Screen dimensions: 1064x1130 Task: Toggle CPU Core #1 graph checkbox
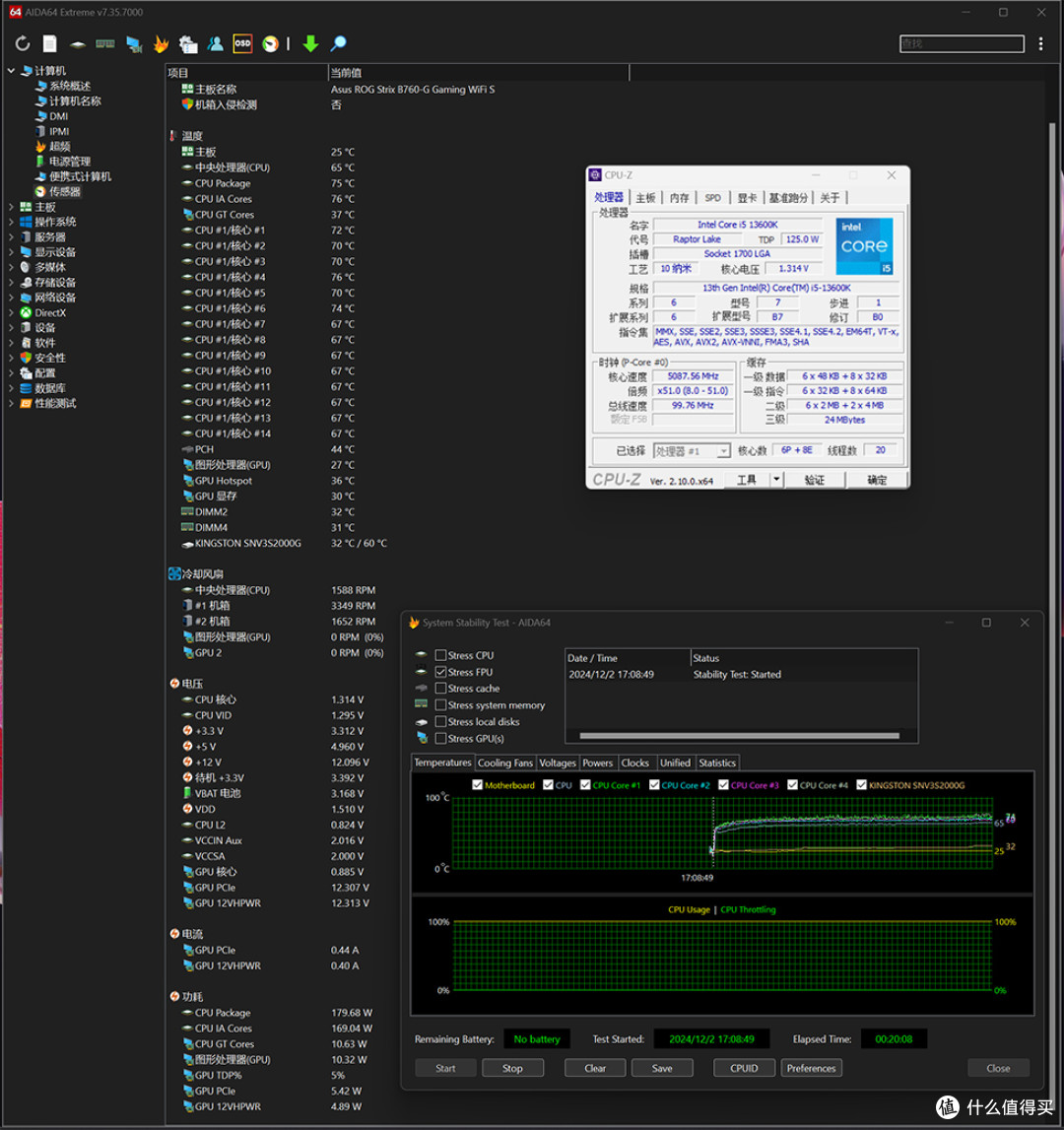pos(585,785)
